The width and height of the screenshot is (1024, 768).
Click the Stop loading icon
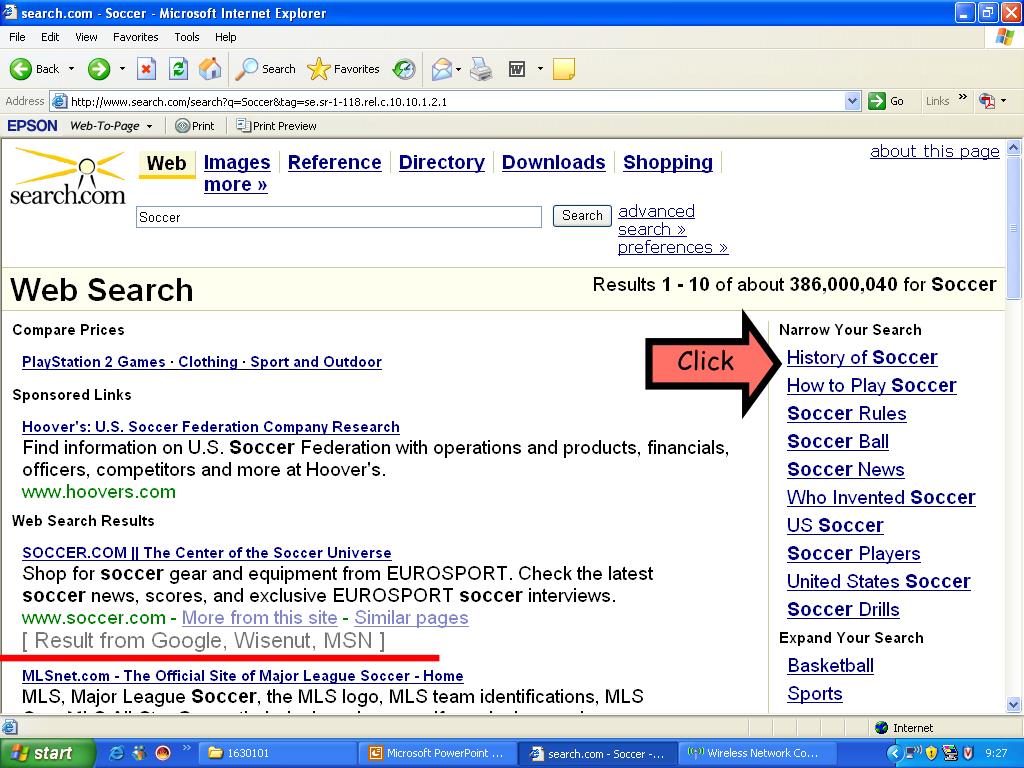146,69
